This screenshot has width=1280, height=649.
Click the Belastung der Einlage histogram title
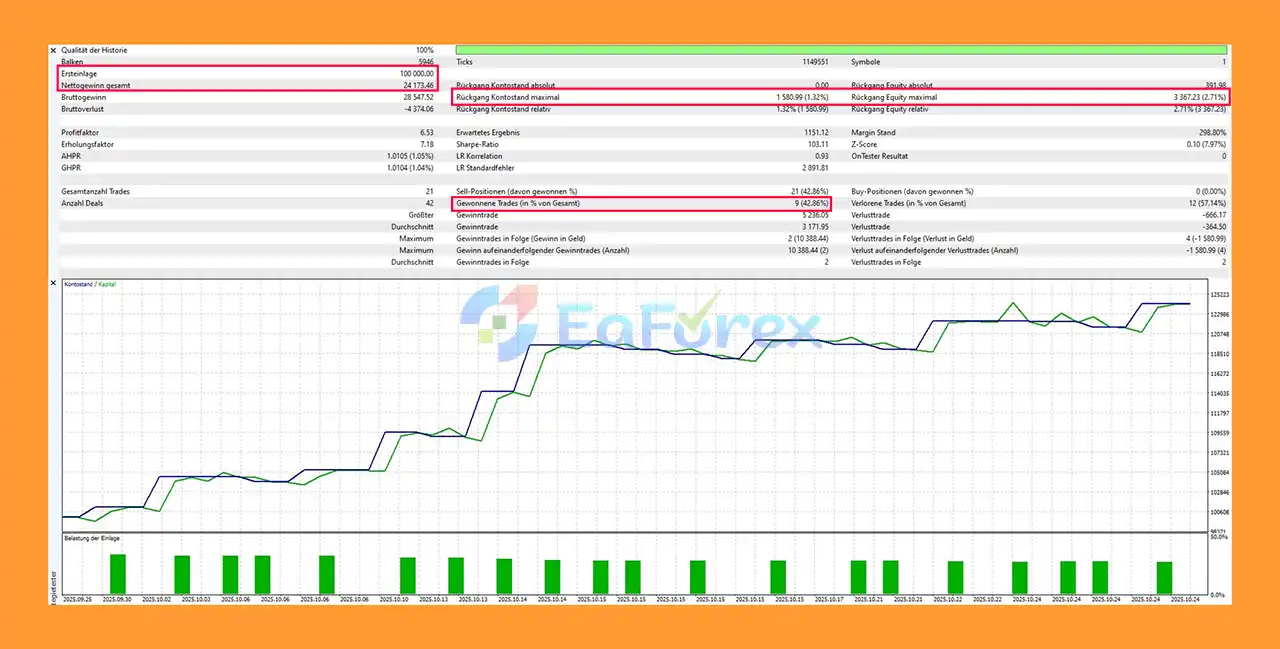pos(92,538)
